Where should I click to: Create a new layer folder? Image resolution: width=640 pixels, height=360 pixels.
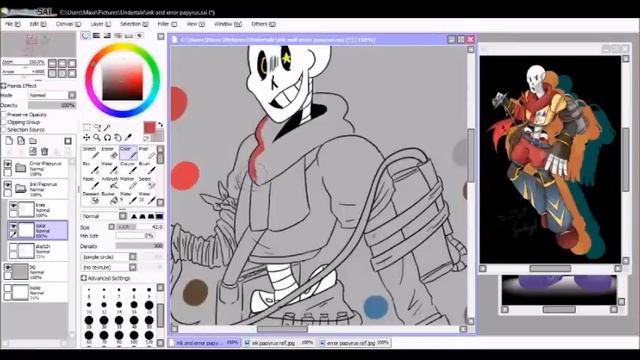coord(33,141)
